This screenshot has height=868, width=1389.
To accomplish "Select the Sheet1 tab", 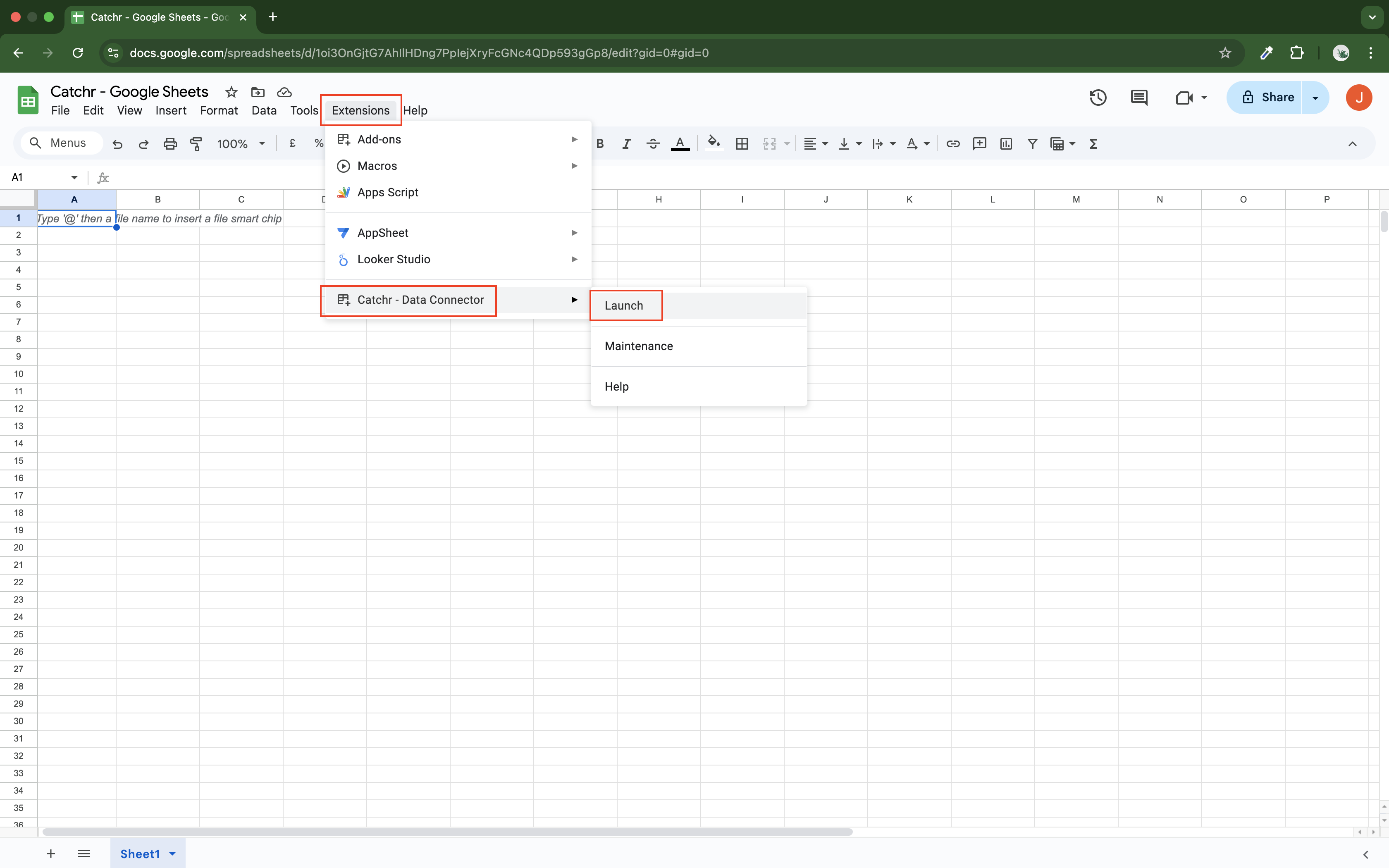I will 148,854.
